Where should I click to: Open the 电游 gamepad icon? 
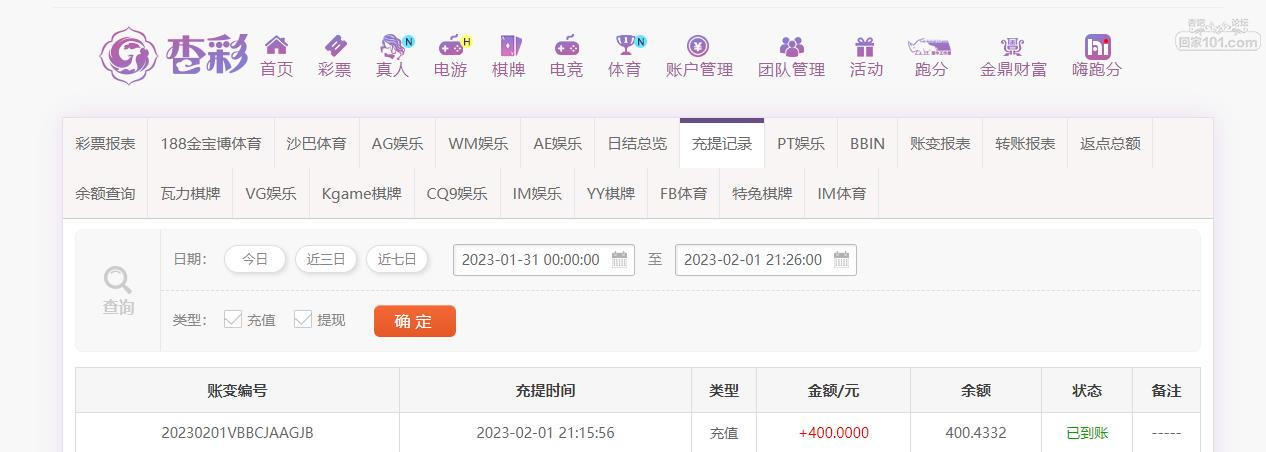452,45
